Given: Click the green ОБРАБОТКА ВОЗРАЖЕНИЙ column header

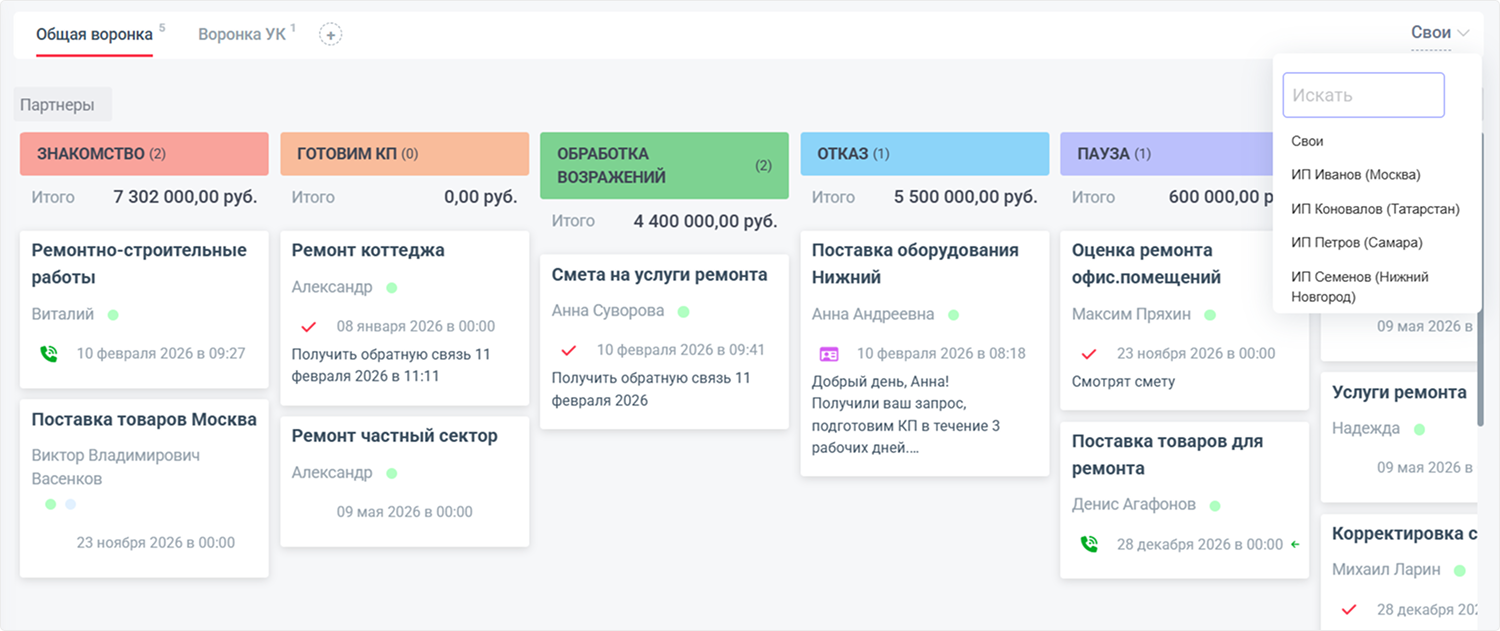Looking at the screenshot, I should pos(664,165).
